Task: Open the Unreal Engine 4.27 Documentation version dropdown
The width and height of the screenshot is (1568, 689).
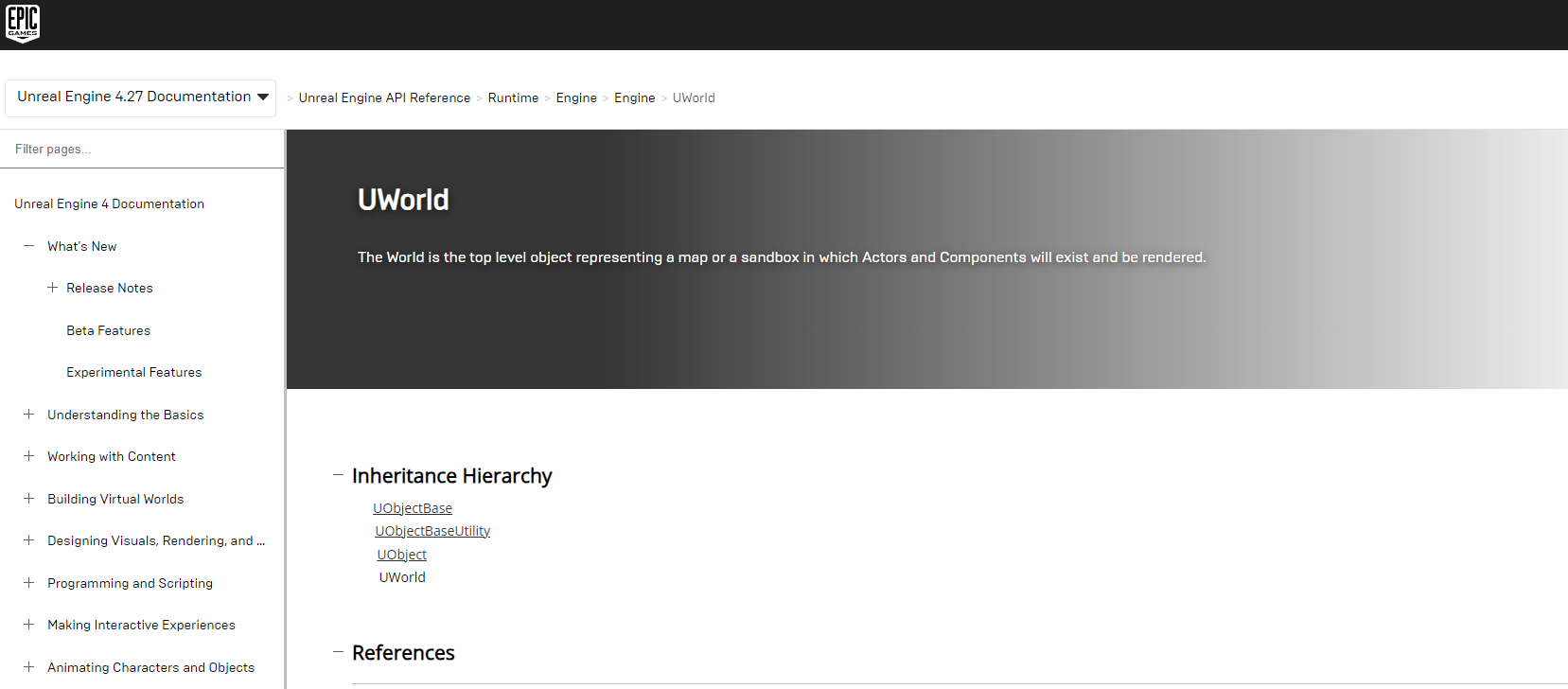Action: [x=140, y=97]
